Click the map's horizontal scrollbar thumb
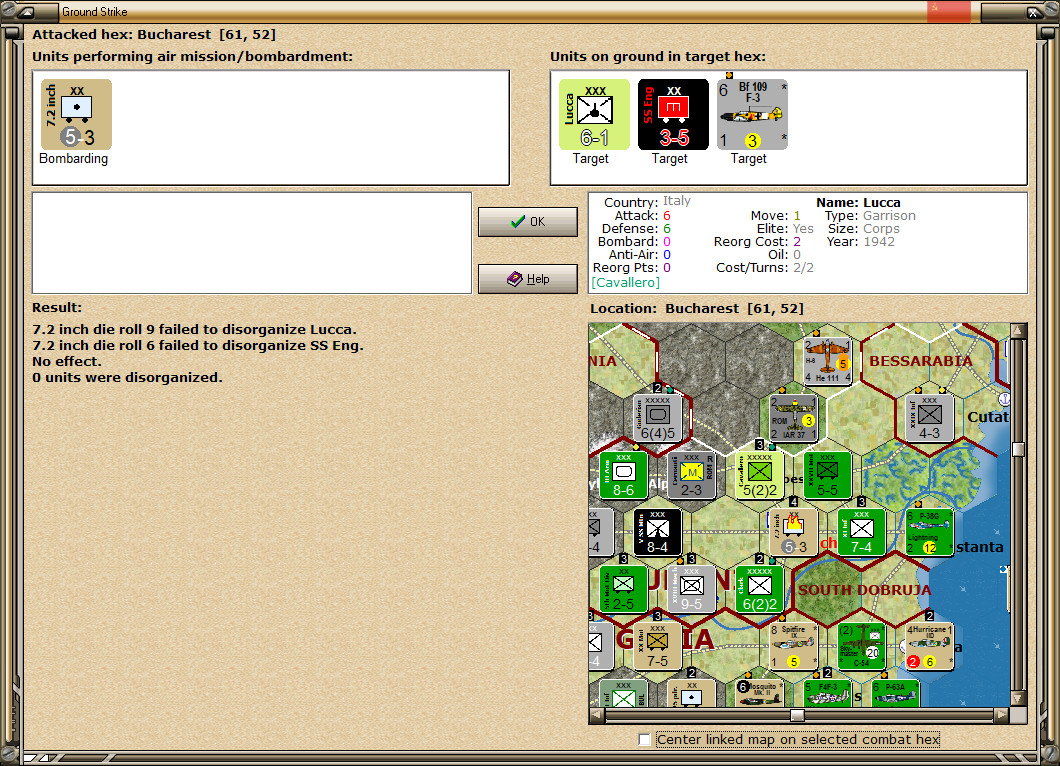1060x766 pixels. [x=798, y=715]
